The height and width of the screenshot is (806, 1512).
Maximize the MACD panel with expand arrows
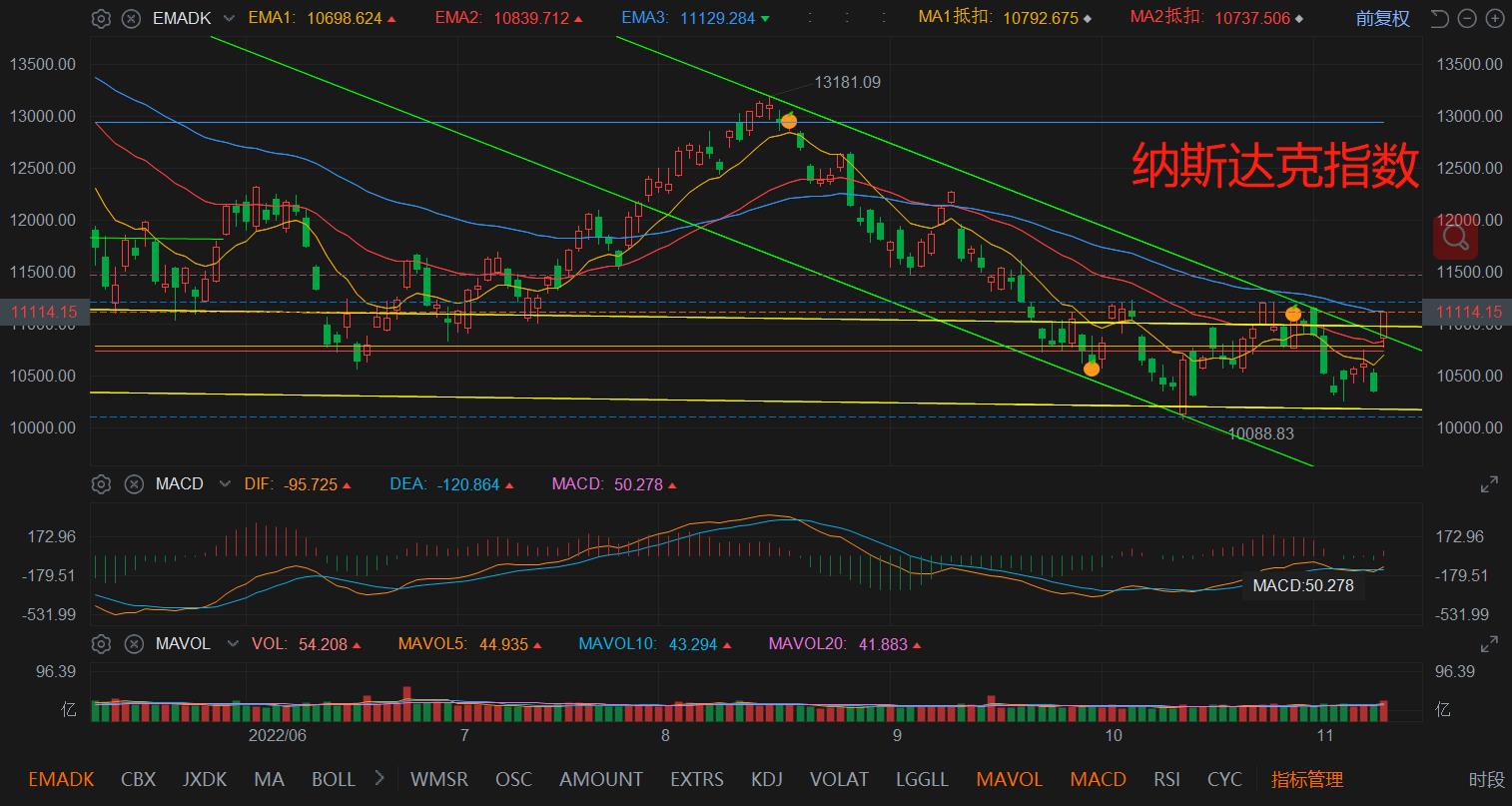pyautogui.click(x=1489, y=484)
